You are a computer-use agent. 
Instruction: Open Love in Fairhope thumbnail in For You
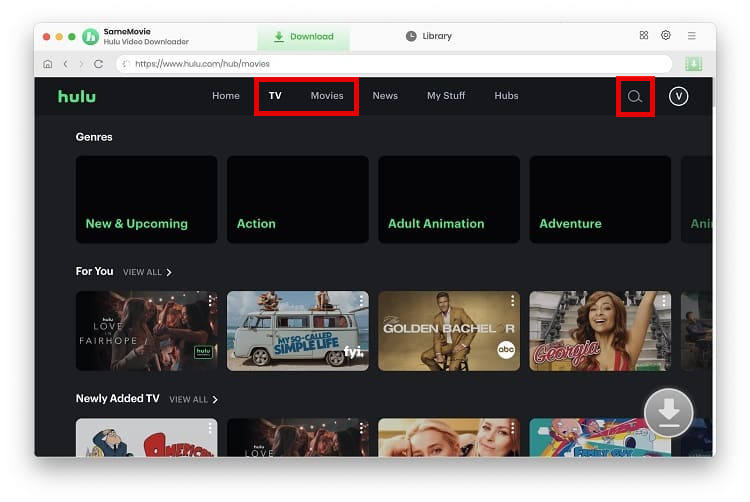click(146, 331)
